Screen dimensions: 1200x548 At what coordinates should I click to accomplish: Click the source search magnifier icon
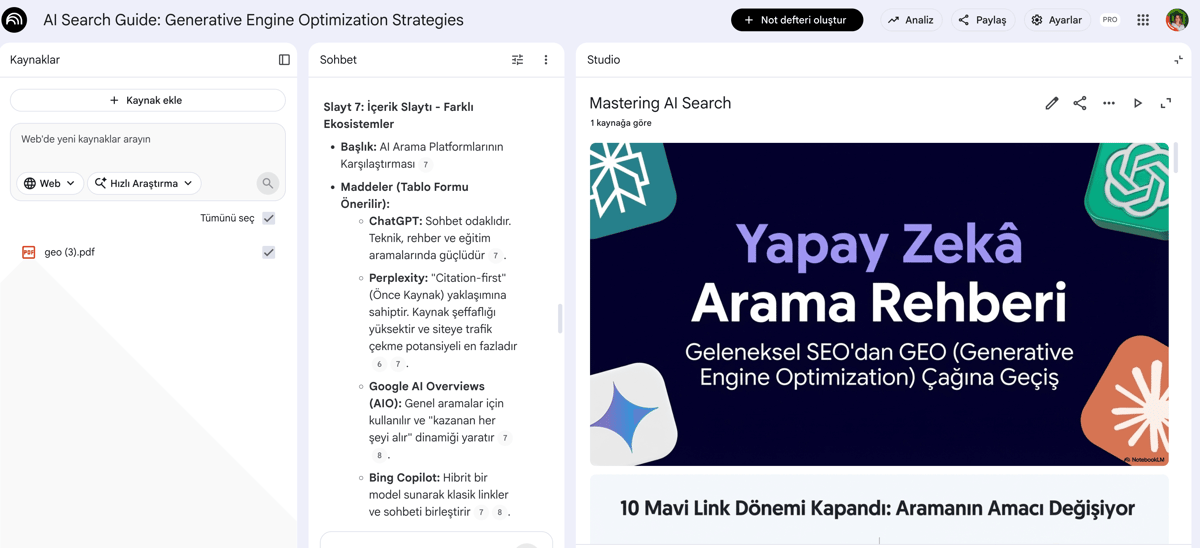point(267,183)
